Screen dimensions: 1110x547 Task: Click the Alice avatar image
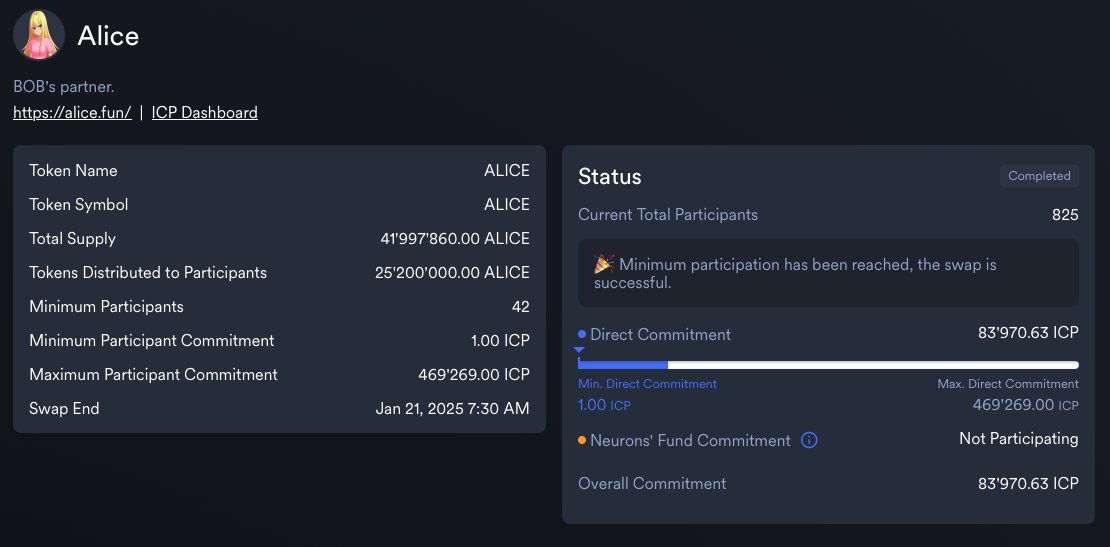39,35
